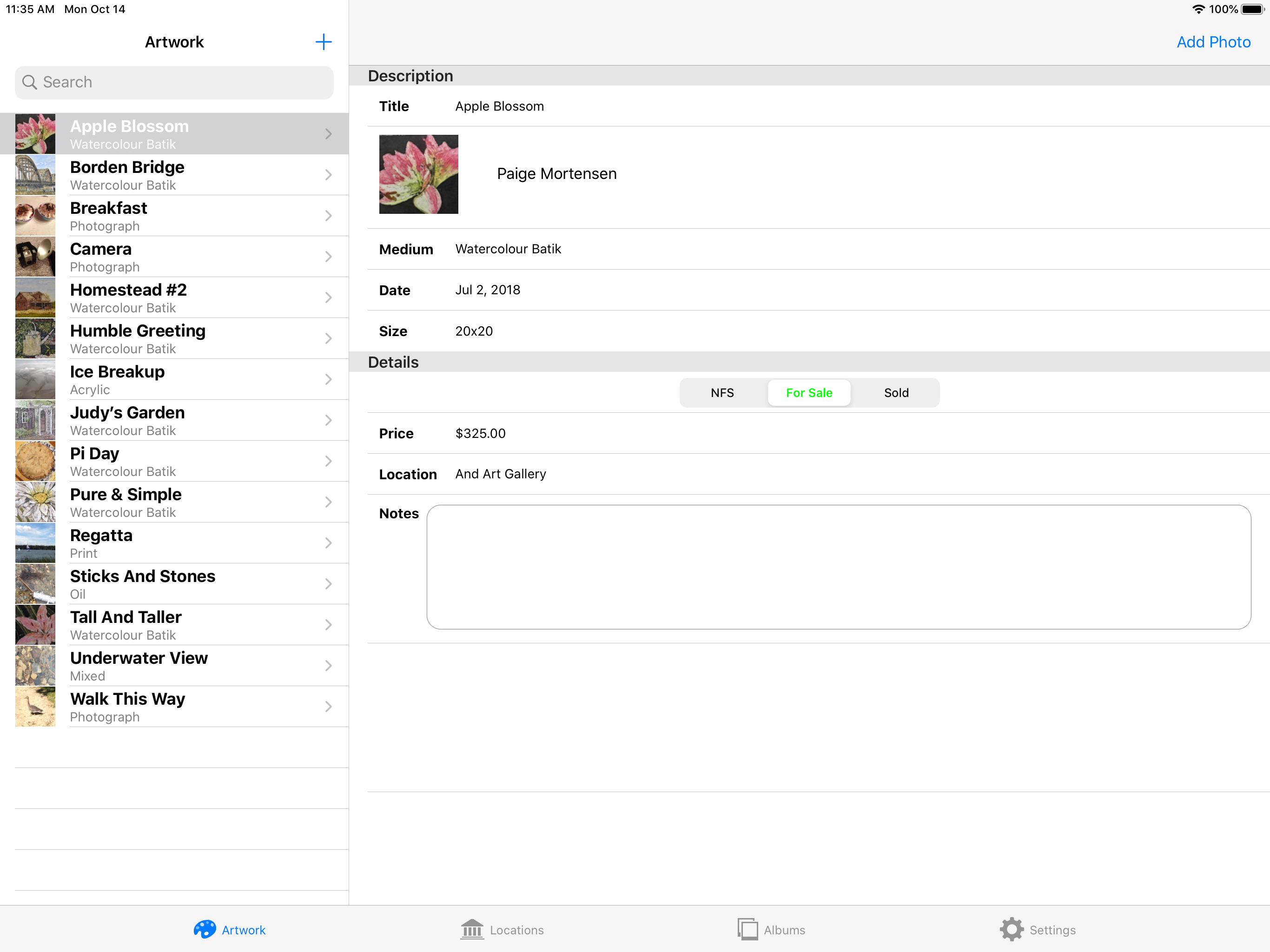The image size is (1270, 952).
Task: Expand the Borden Bridge row chevron
Action: (x=328, y=175)
